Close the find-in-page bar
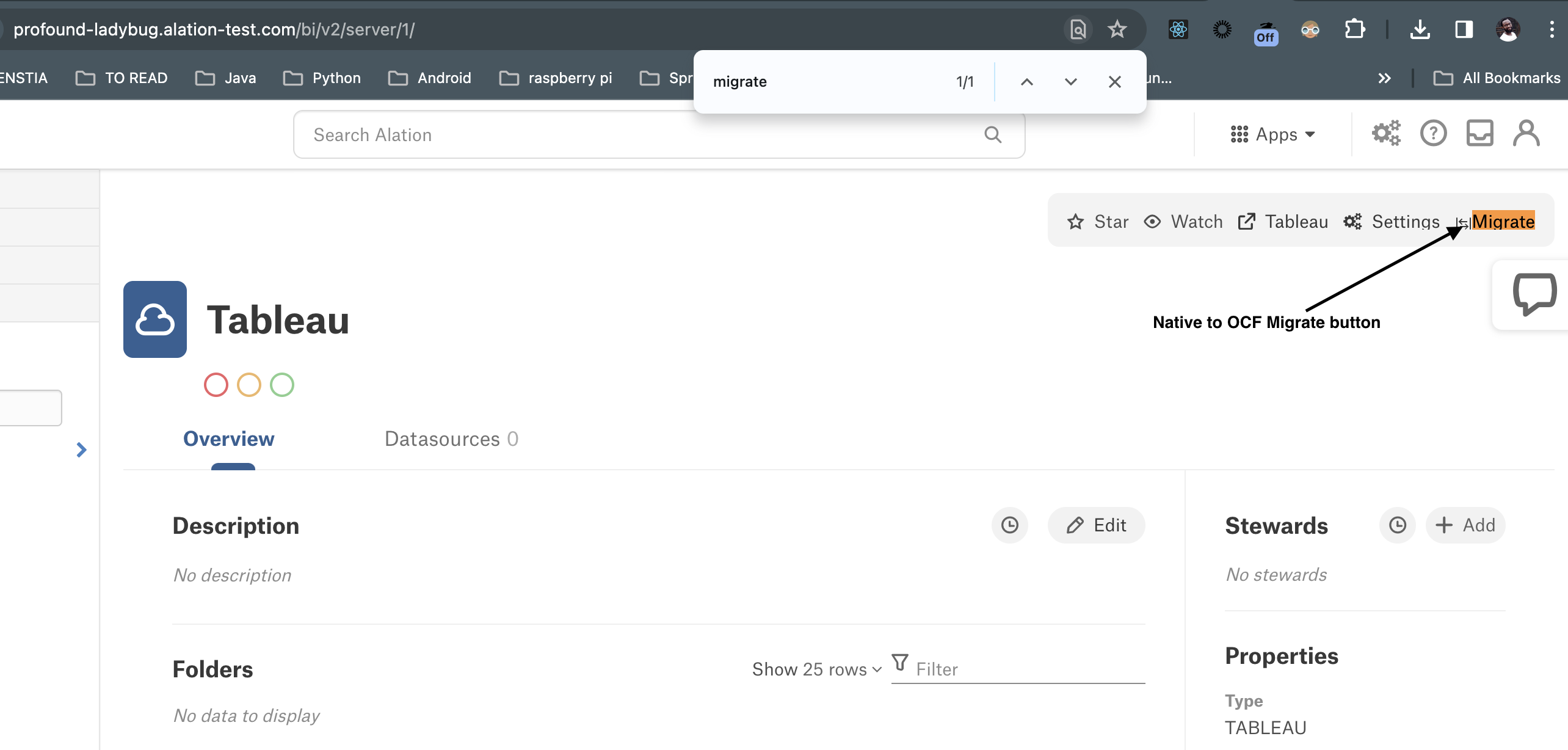 click(x=1115, y=82)
